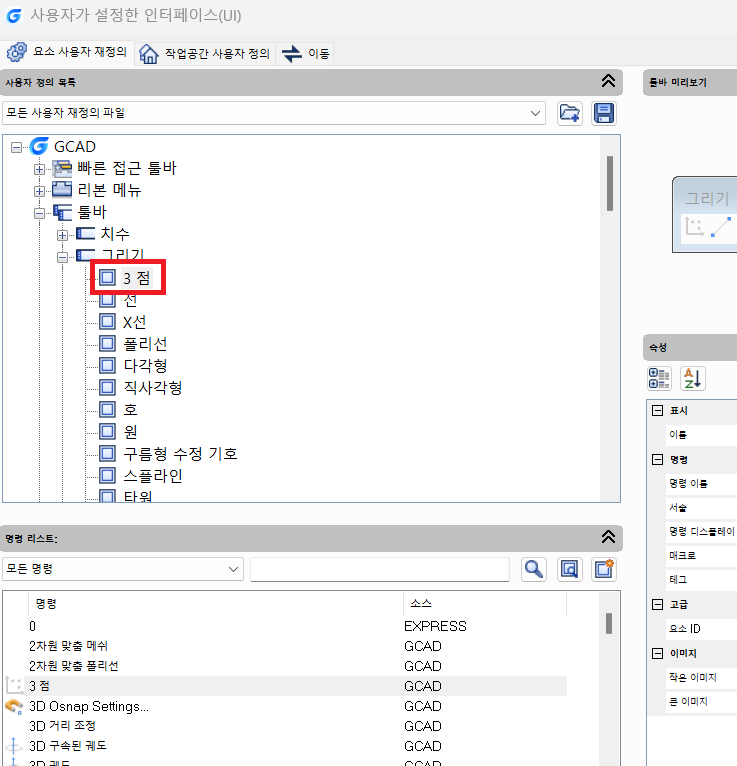Select 3D Osnap Settings command row
737x766 pixels.
pos(88,706)
